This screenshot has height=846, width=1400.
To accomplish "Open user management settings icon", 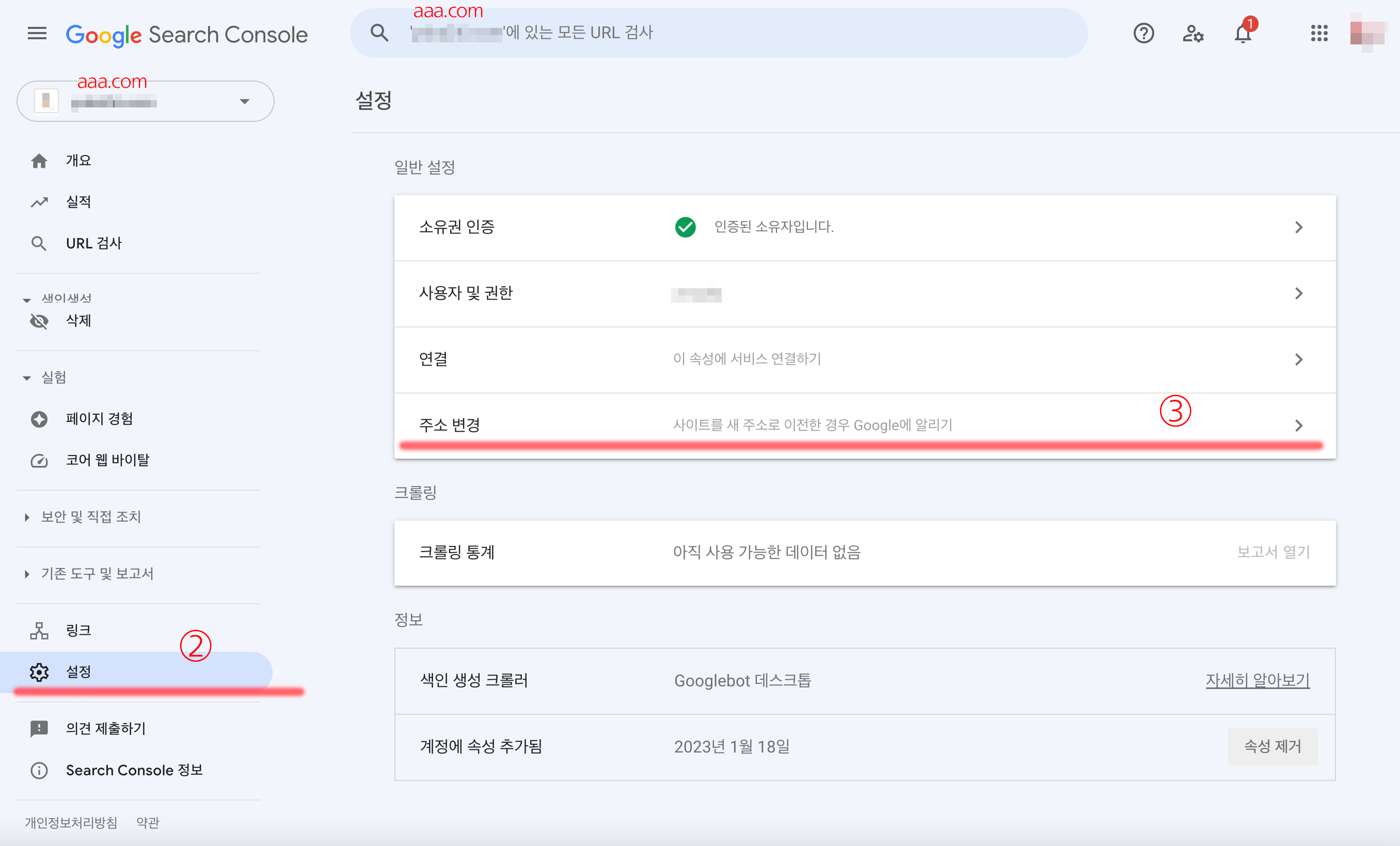I will click(1192, 34).
